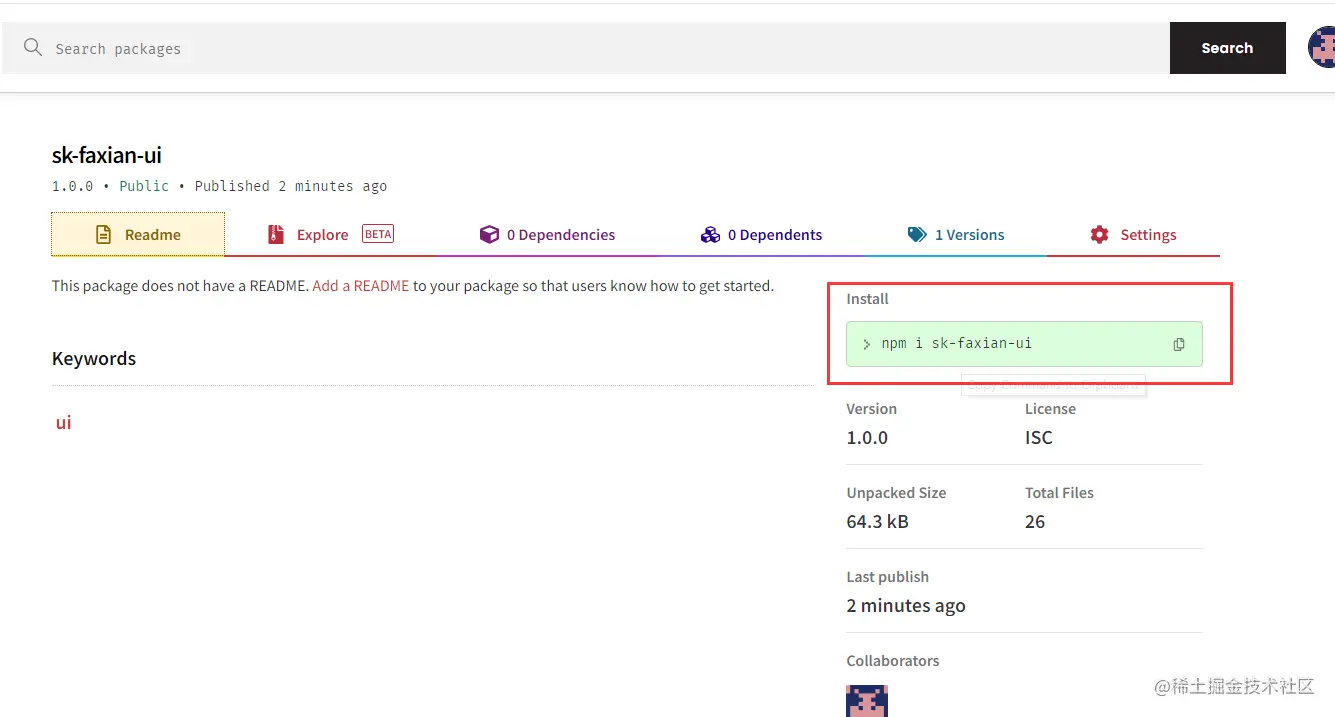Click the License value ISC

pos(1039,438)
